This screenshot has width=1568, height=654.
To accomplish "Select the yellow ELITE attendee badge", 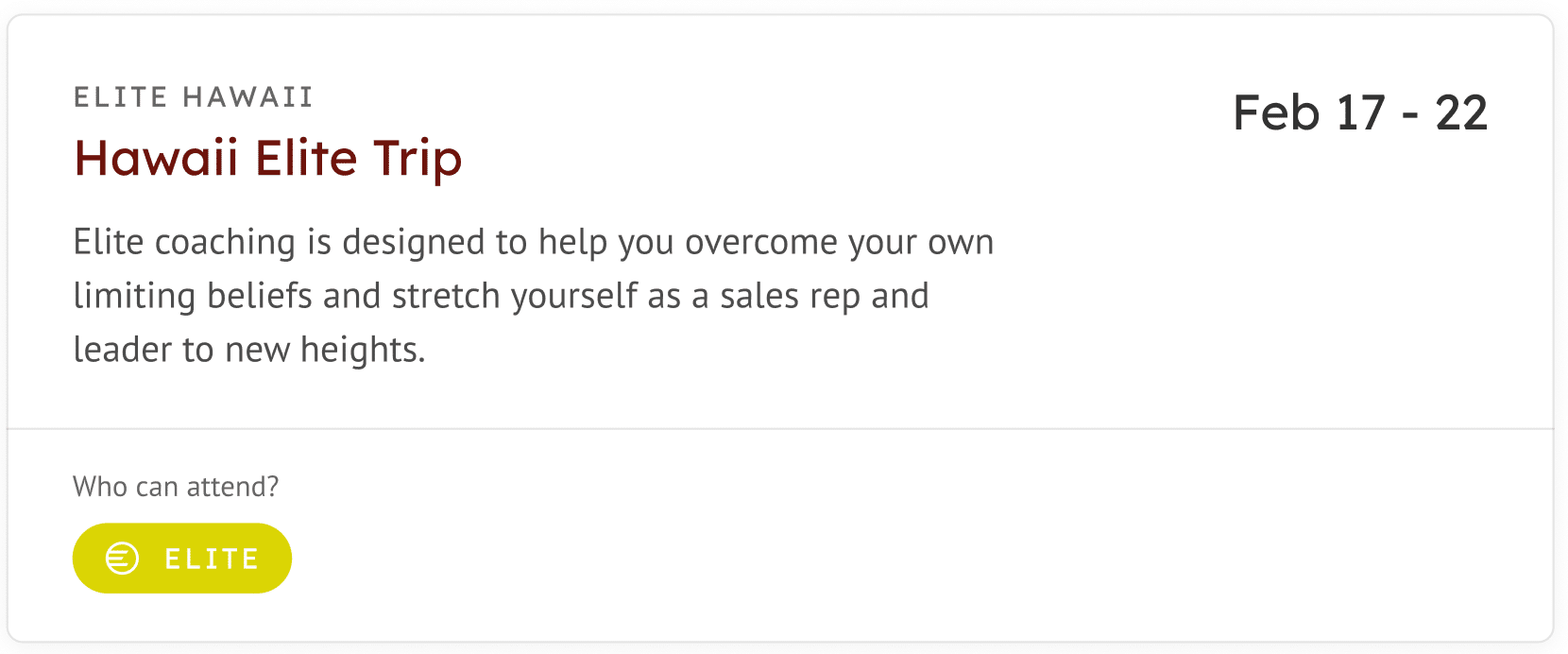I will [182, 559].
